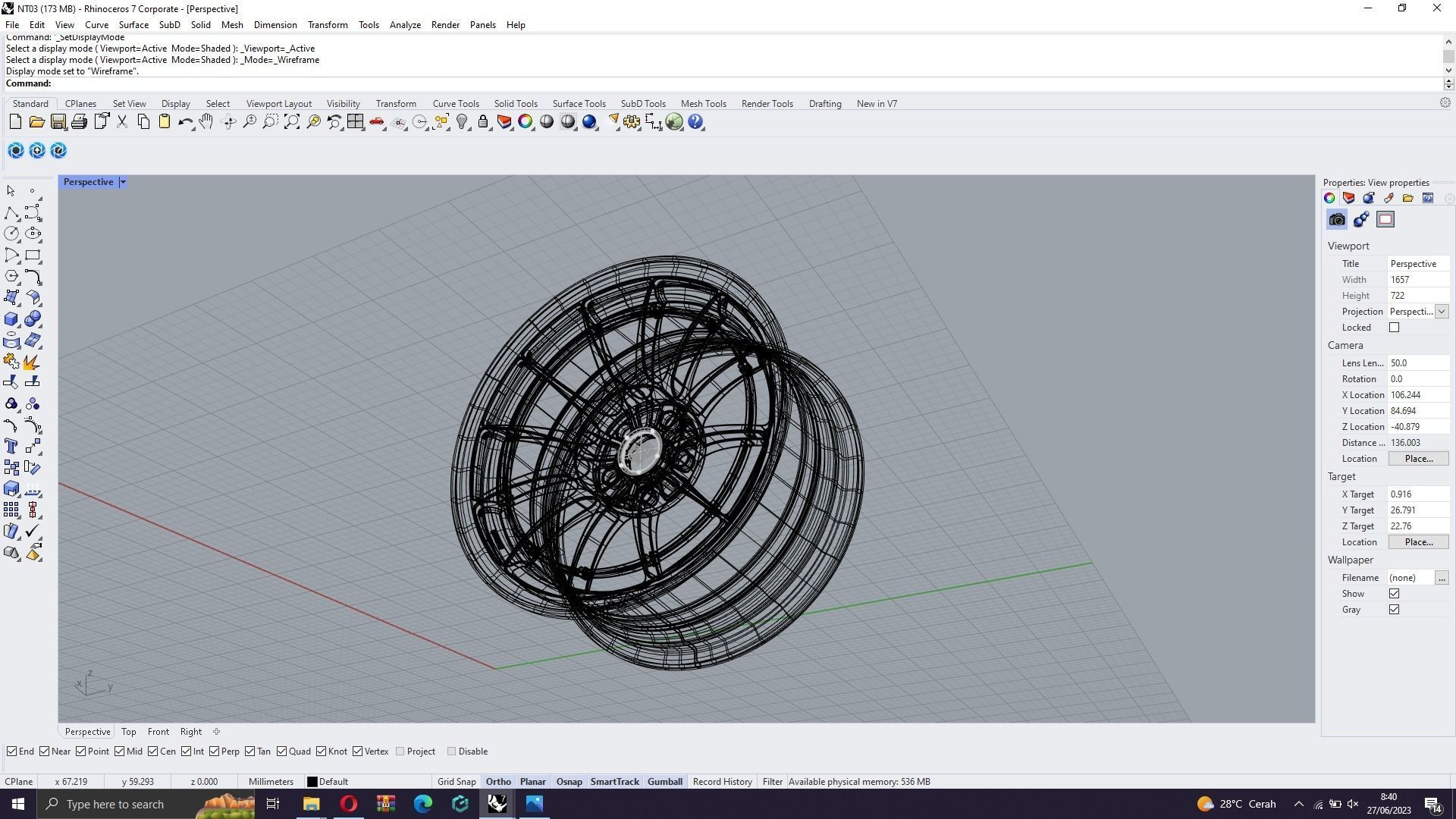The image size is (1456, 819).
Task: Click the Save file icon
Action: pyautogui.click(x=58, y=122)
